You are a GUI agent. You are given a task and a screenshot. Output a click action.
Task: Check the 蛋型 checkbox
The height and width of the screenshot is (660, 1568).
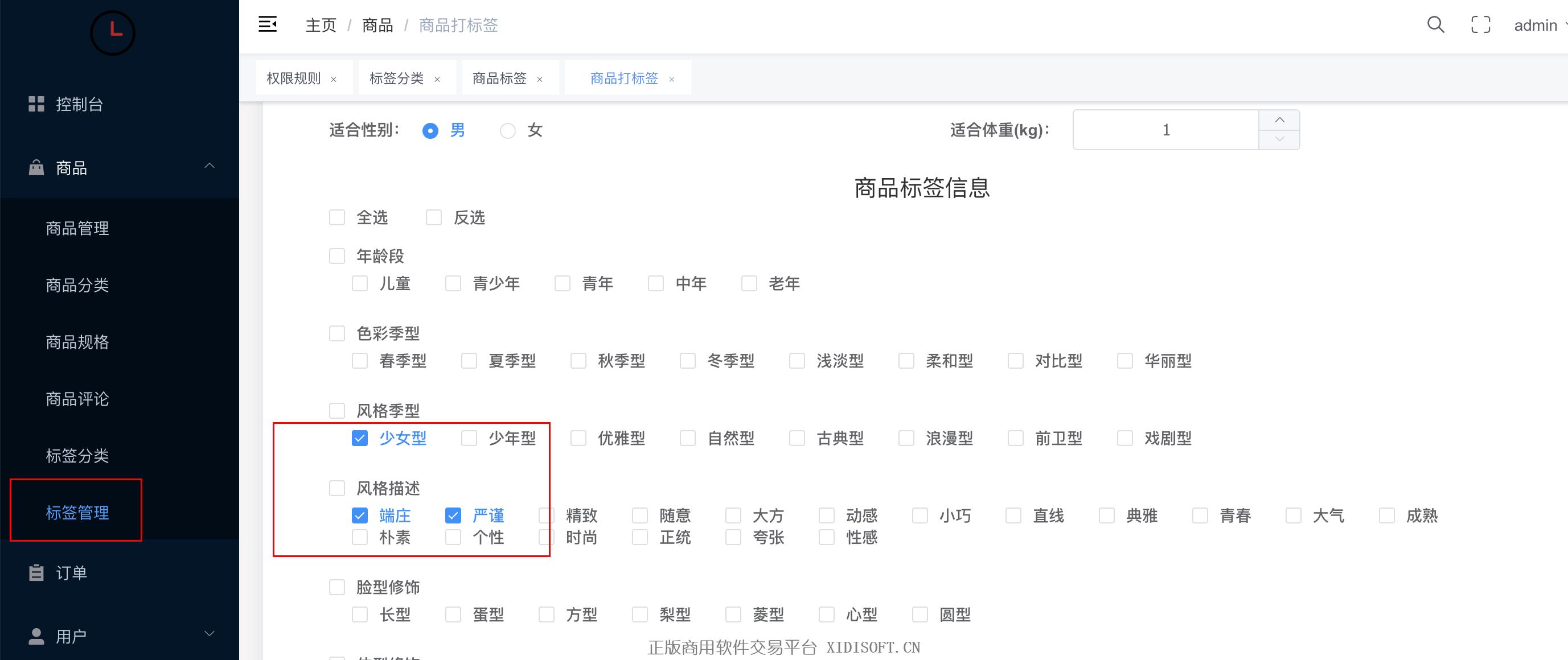pyautogui.click(x=453, y=614)
